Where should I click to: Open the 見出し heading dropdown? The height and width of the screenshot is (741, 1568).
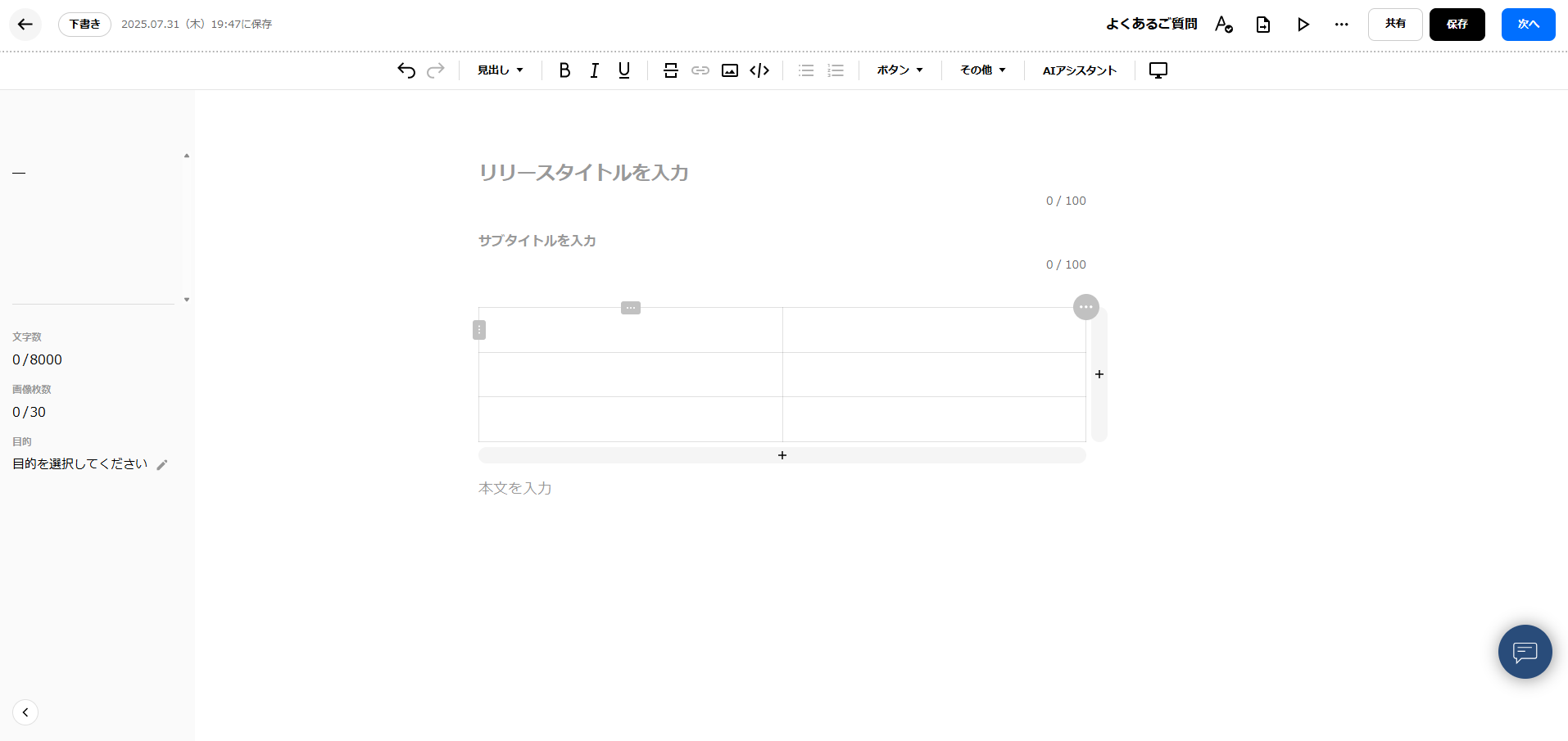499,70
